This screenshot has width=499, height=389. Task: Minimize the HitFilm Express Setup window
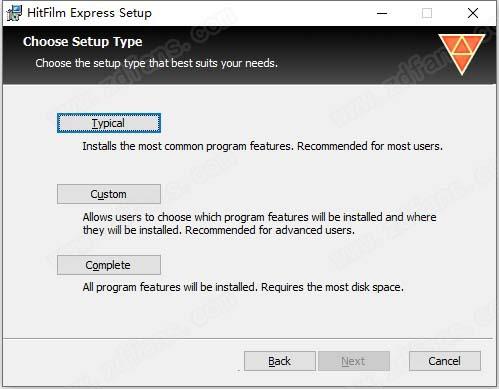[x=382, y=13]
